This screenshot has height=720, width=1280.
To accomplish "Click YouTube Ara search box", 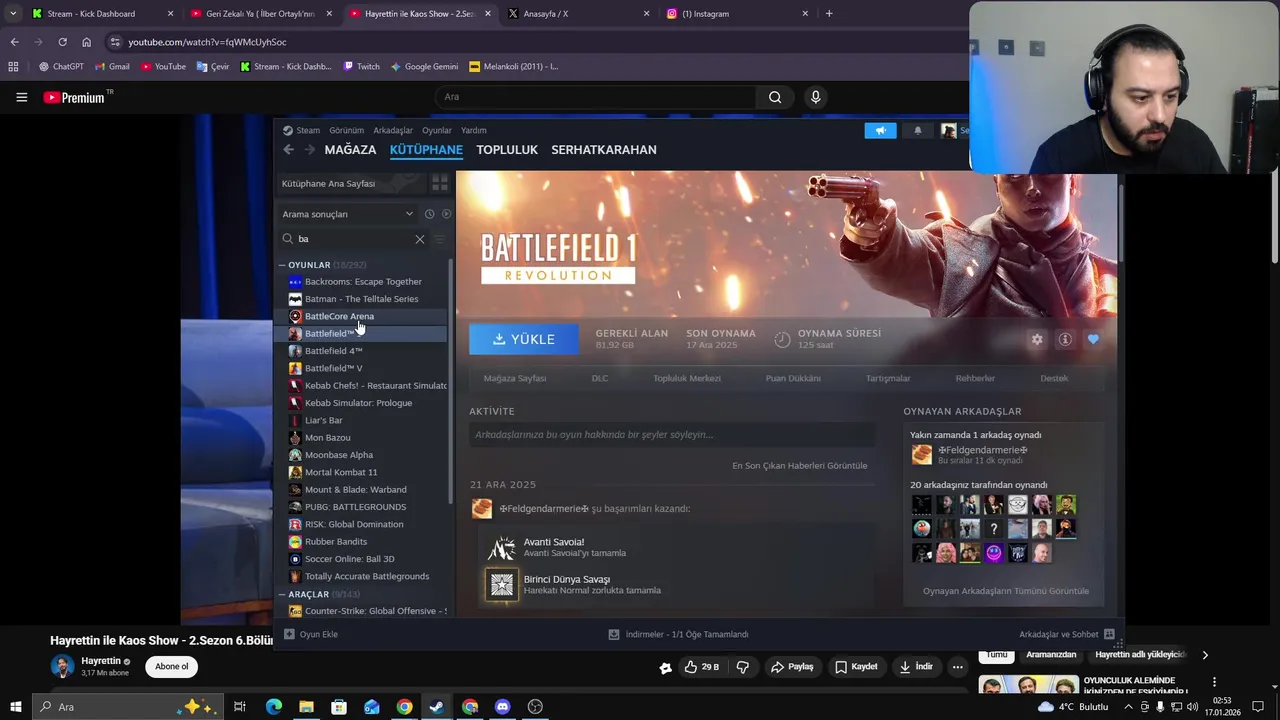I will tap(595, 97).
